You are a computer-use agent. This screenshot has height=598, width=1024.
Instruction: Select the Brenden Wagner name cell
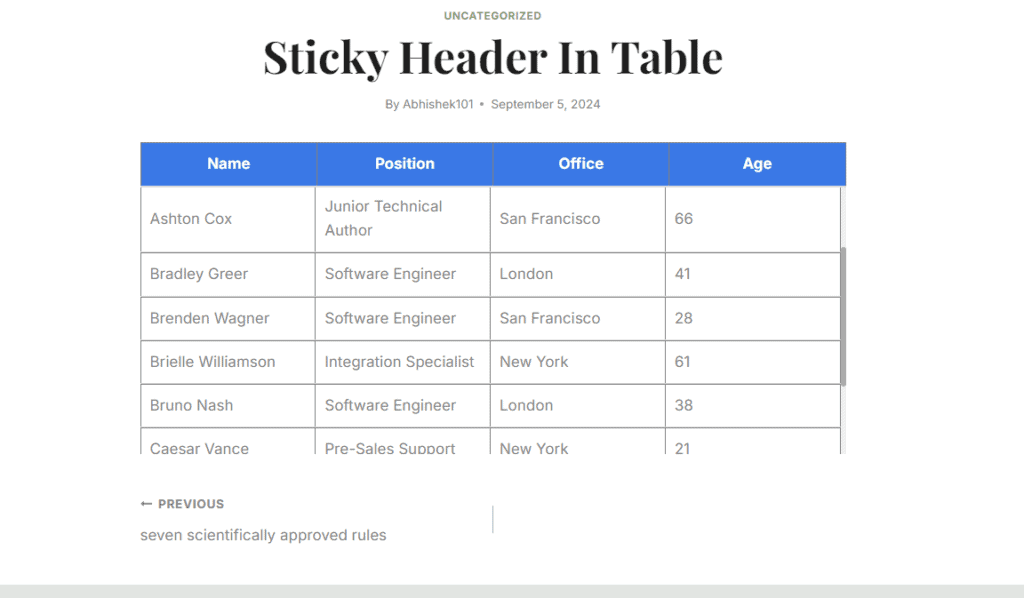click(x=228, y=319)
